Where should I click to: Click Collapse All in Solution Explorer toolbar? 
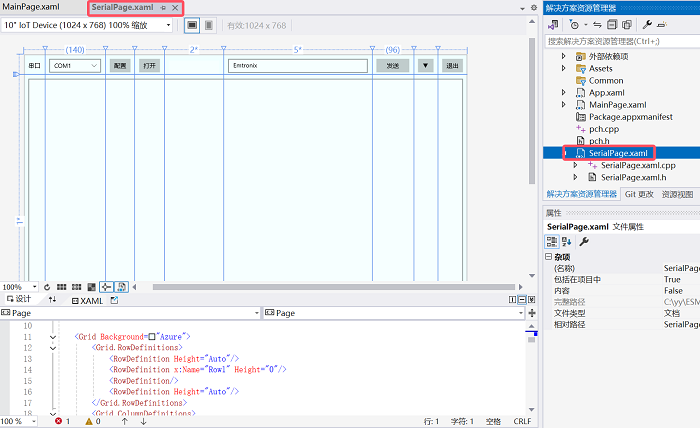click(x=612, y=25)
